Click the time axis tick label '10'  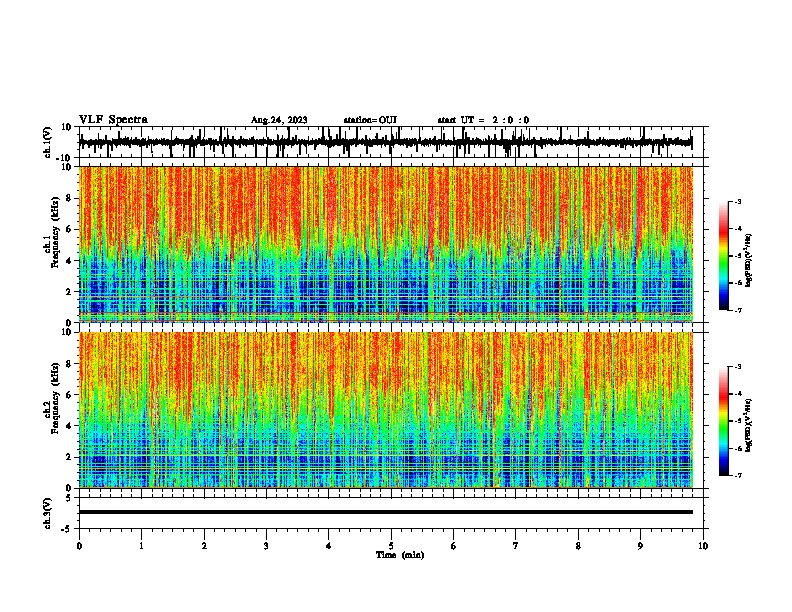703,545
